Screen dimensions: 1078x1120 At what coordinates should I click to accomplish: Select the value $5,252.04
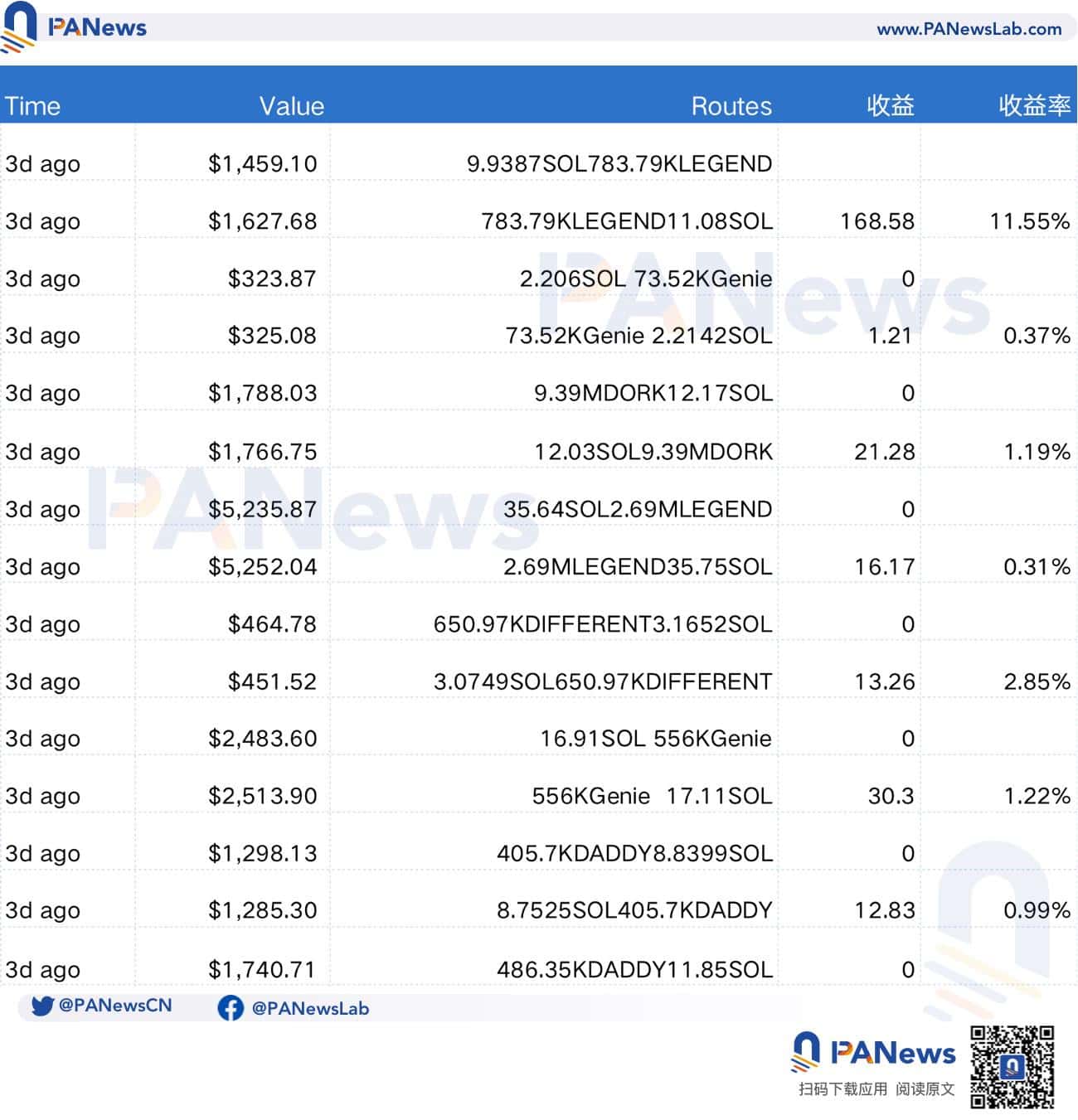(263, 567)
